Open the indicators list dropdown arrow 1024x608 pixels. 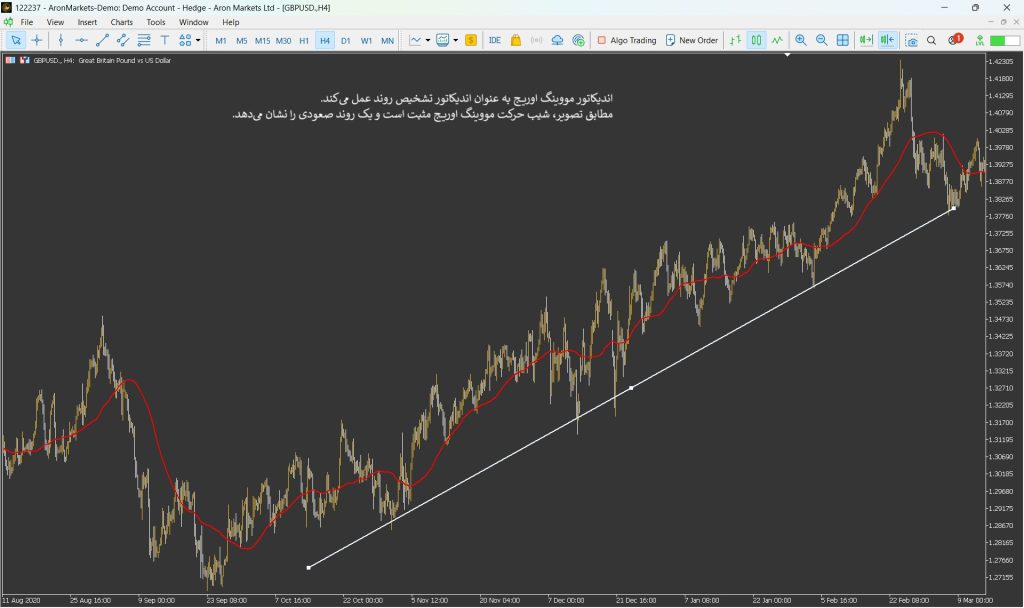428,40
